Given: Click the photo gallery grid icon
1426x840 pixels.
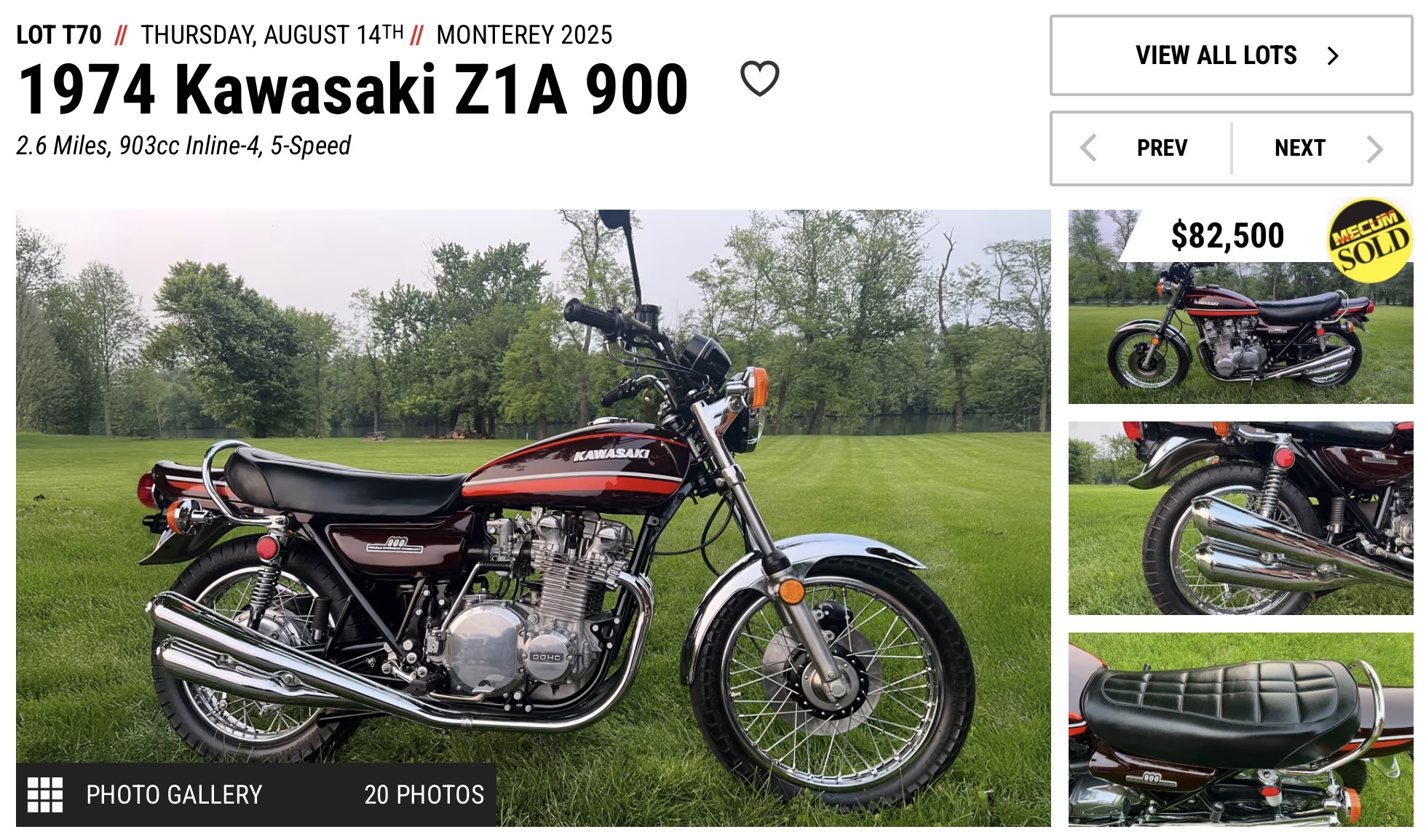Looking at the screenshot, I should [x=45, y=794].
